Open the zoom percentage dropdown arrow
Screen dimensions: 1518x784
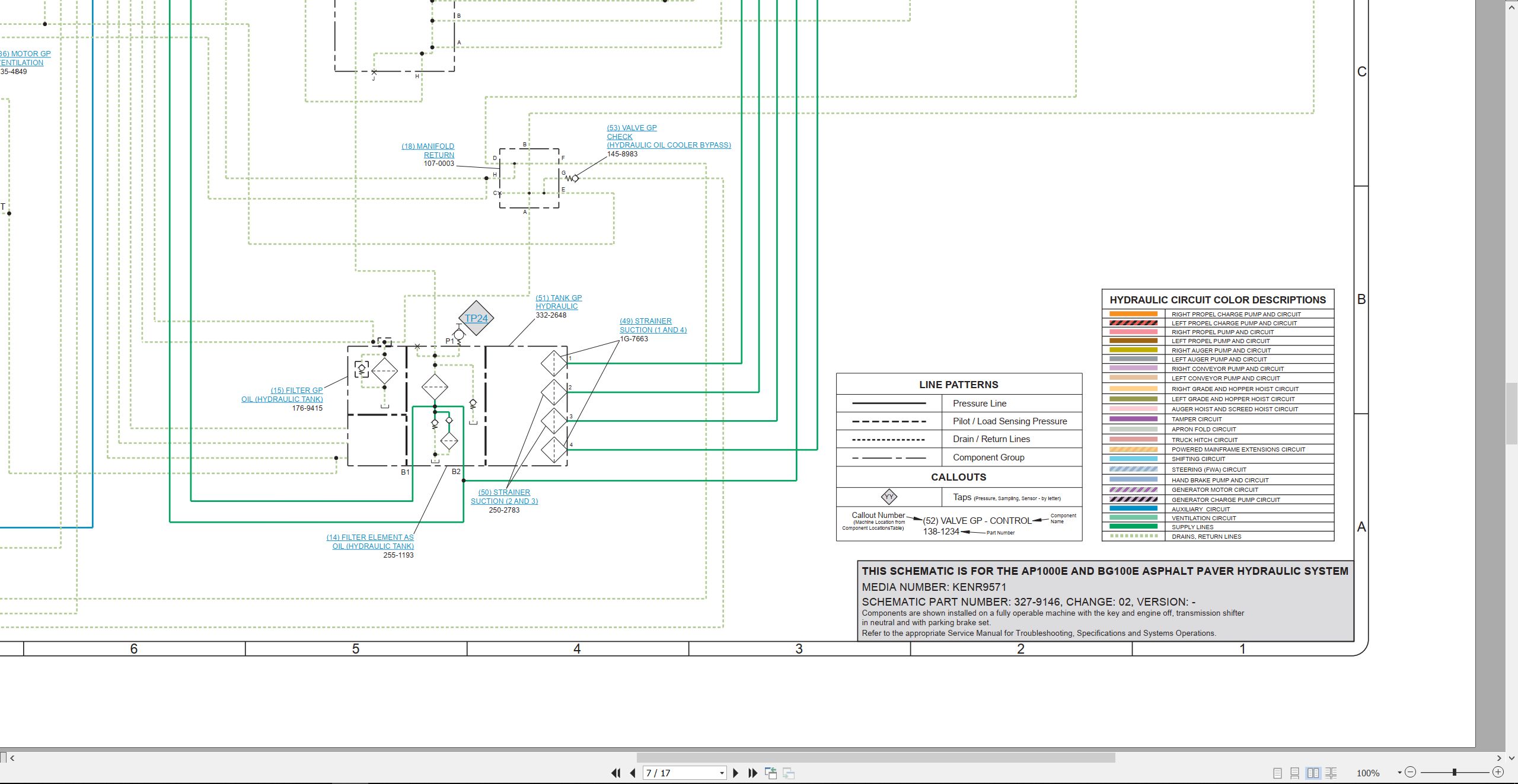click(1399, 772)
